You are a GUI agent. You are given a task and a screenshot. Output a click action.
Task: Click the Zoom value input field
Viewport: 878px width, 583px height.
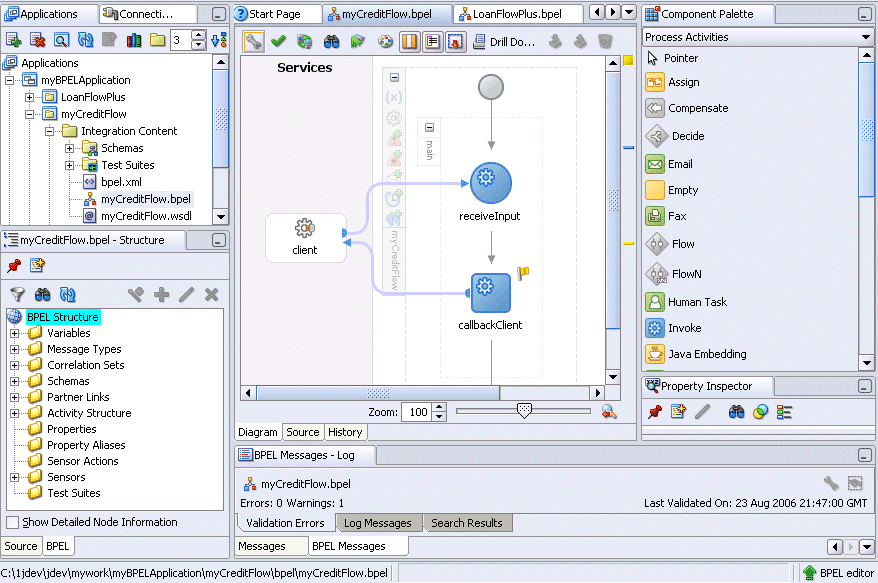(416, 412)
